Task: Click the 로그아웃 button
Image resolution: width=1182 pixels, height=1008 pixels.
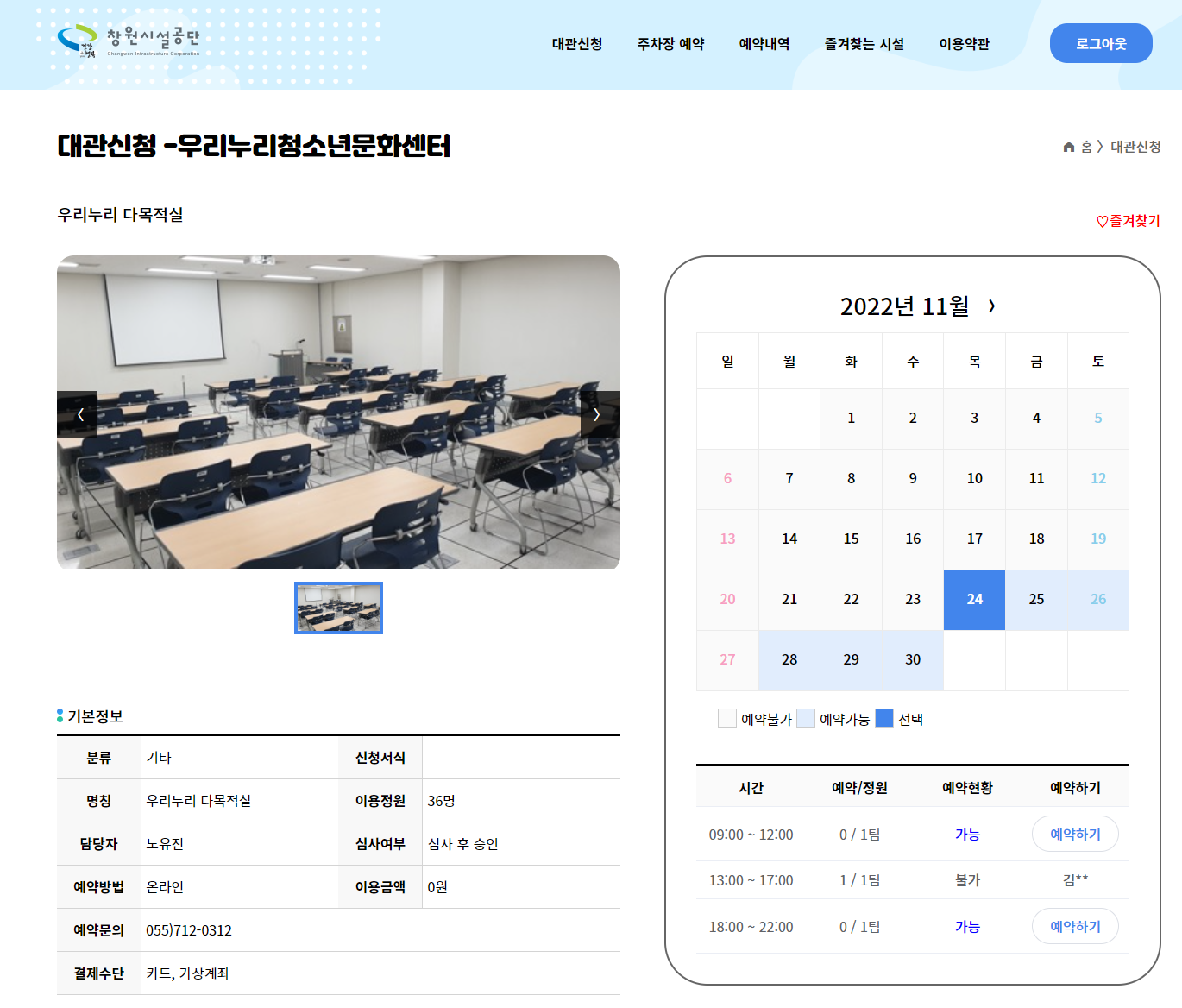Action: point(1101,43)
